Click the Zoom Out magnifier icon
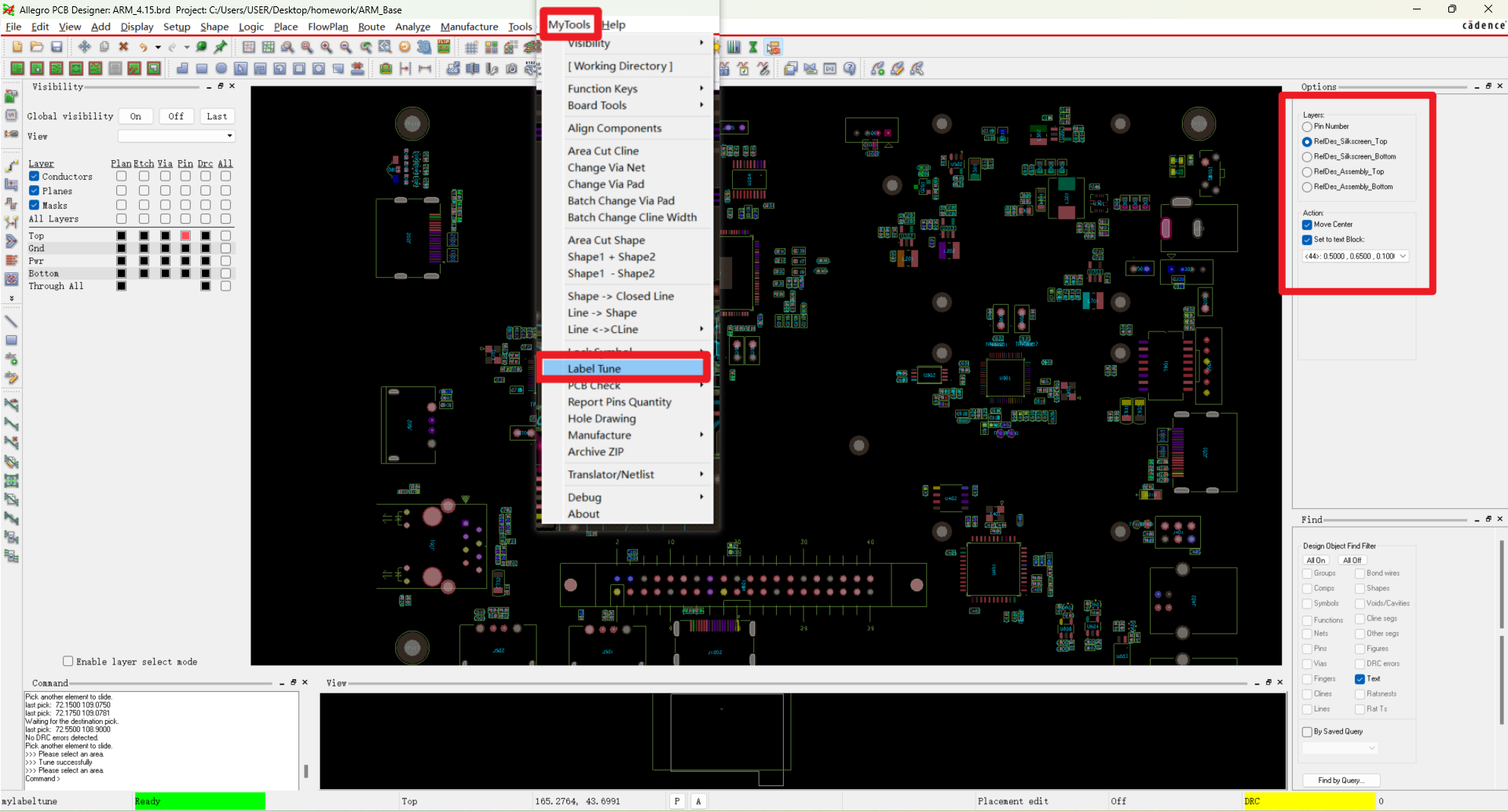 point(346,47)
